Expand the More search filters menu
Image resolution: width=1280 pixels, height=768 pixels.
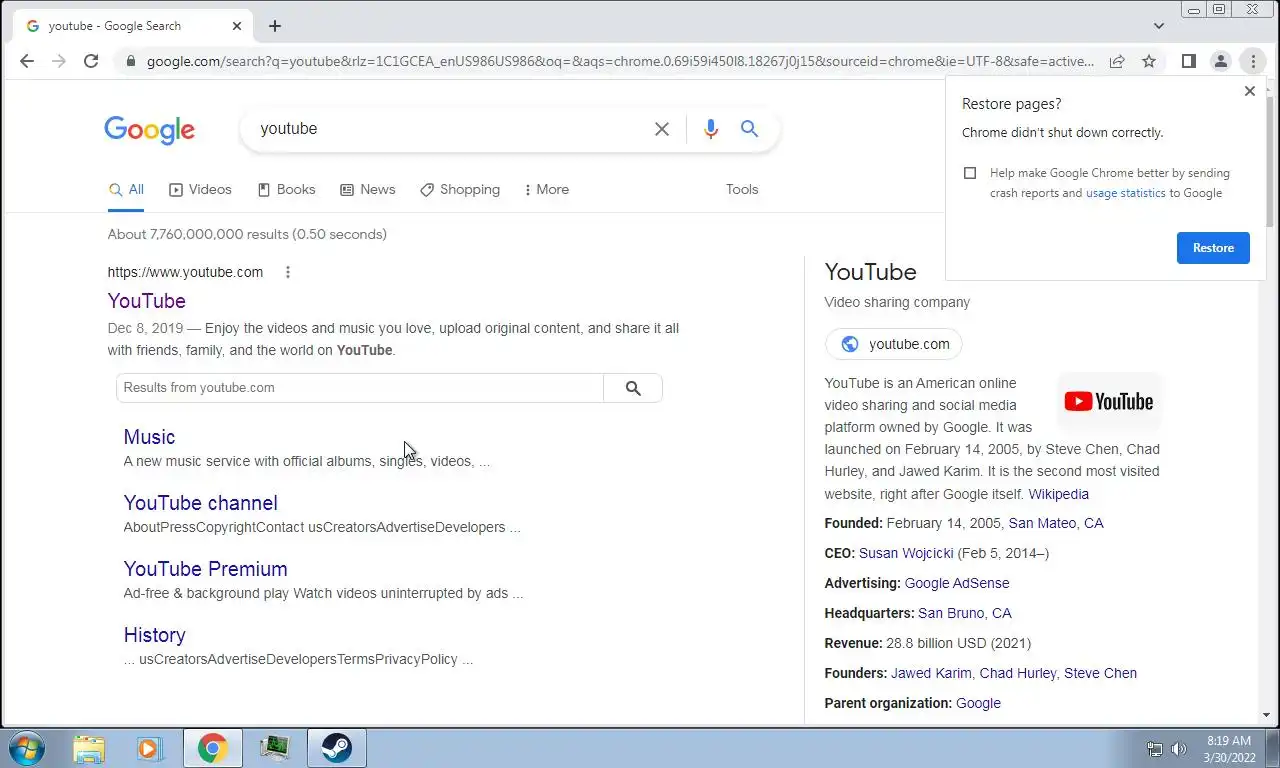click(x=547, y=189)
